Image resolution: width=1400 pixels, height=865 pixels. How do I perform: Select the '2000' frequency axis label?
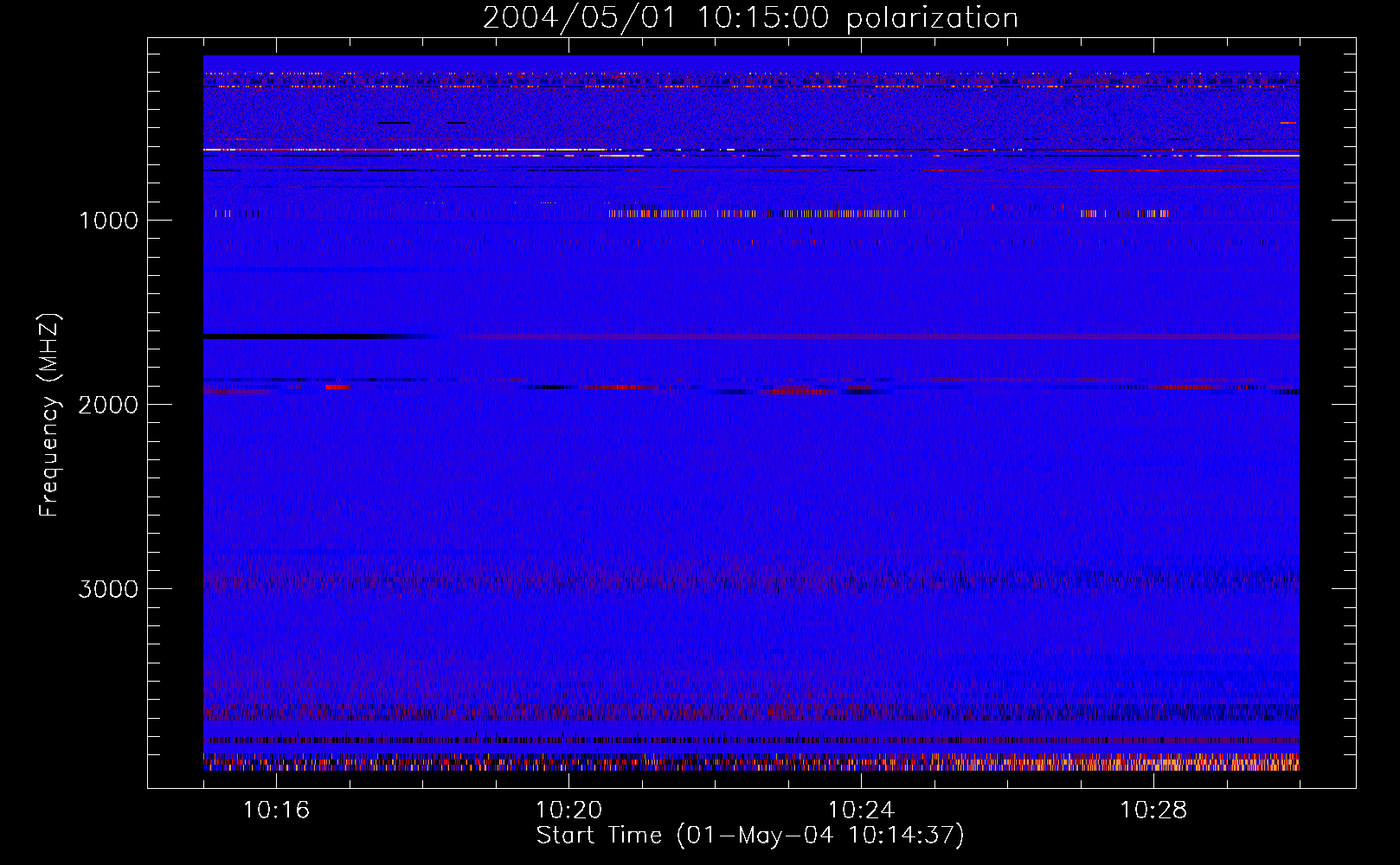tap(108, 405)
